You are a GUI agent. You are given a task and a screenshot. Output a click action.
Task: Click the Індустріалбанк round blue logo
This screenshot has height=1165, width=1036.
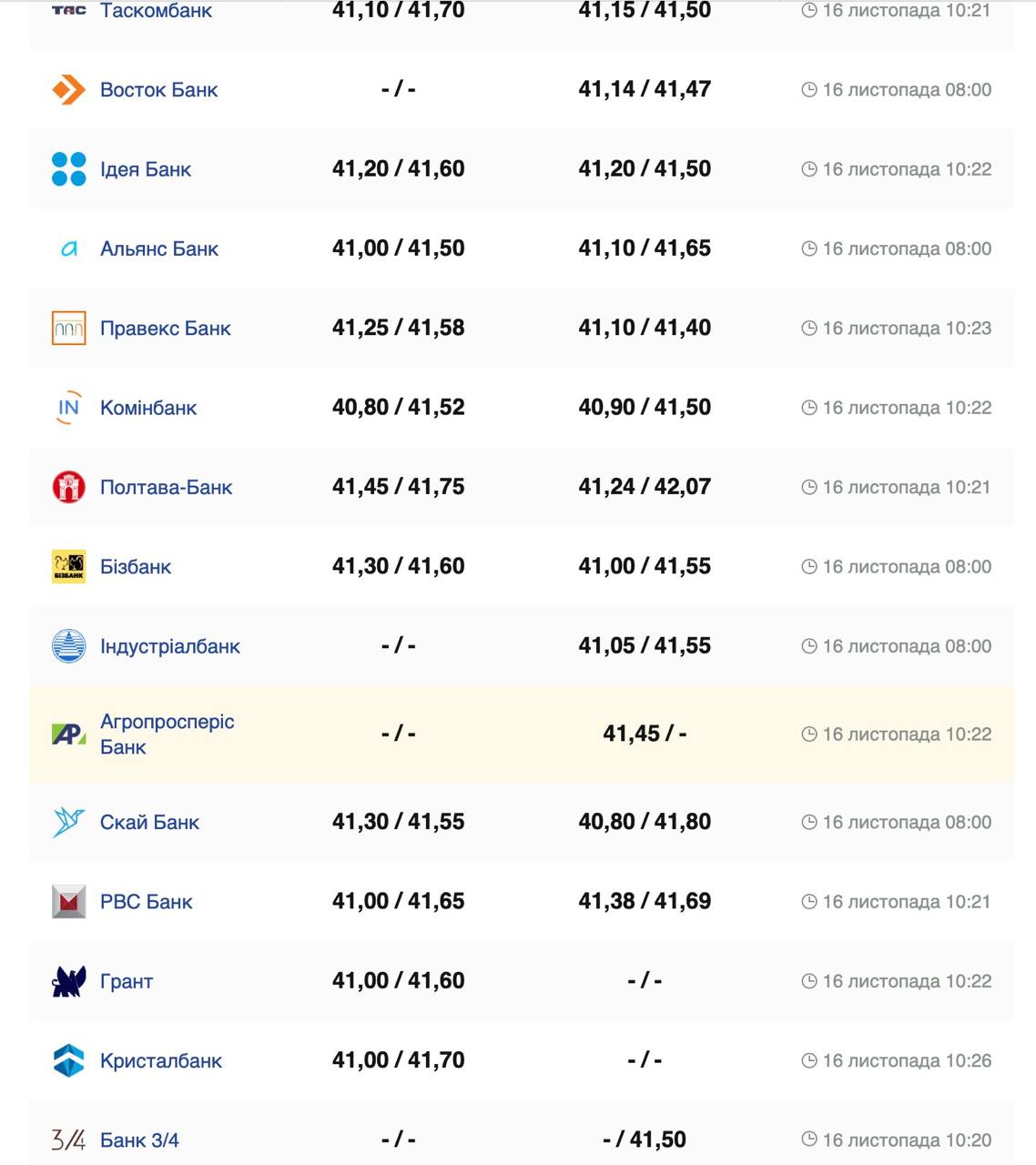pyautogui.click(x=68, y=646)
